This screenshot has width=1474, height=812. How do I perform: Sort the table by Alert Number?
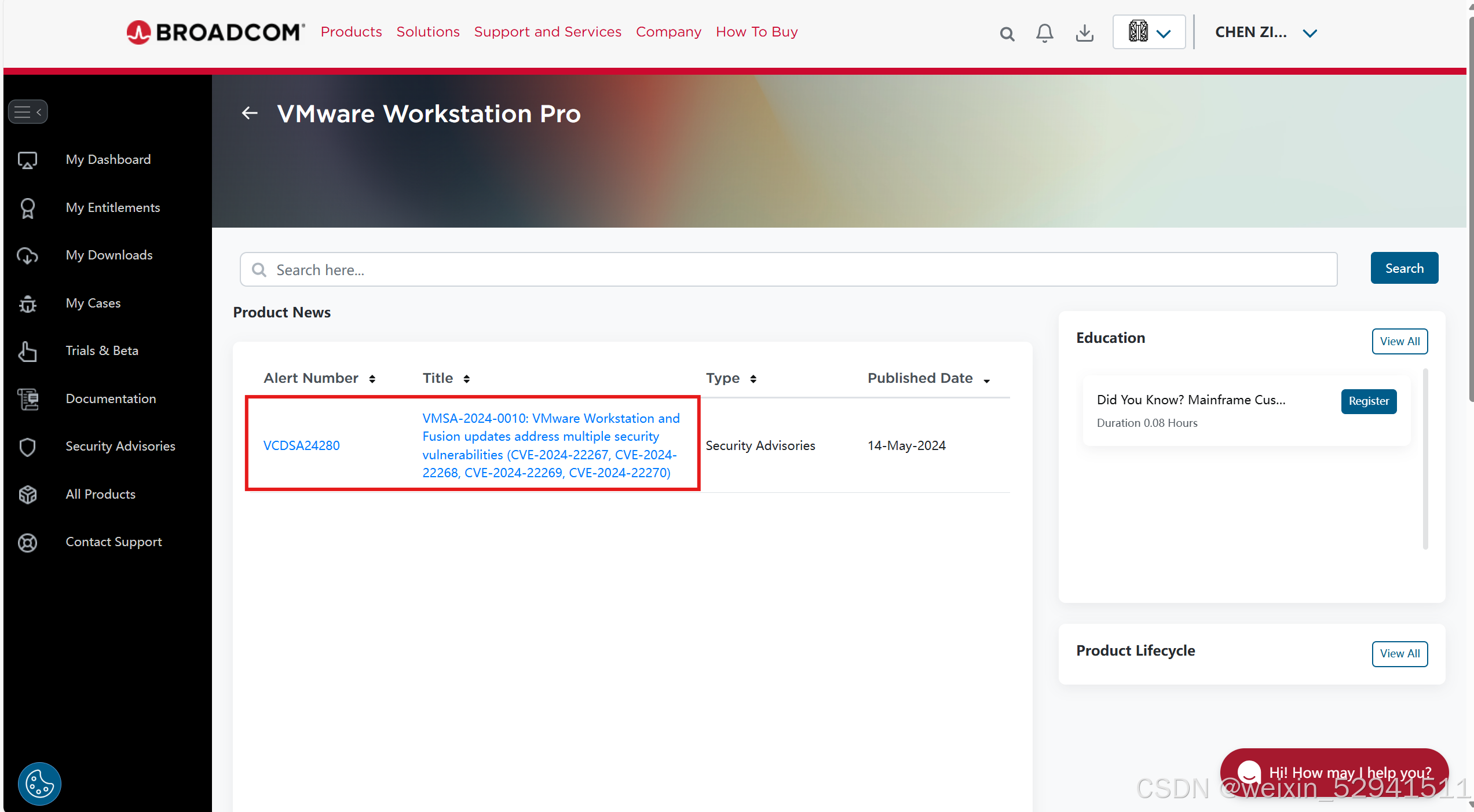pyautogui.click(x=372, y=379)
